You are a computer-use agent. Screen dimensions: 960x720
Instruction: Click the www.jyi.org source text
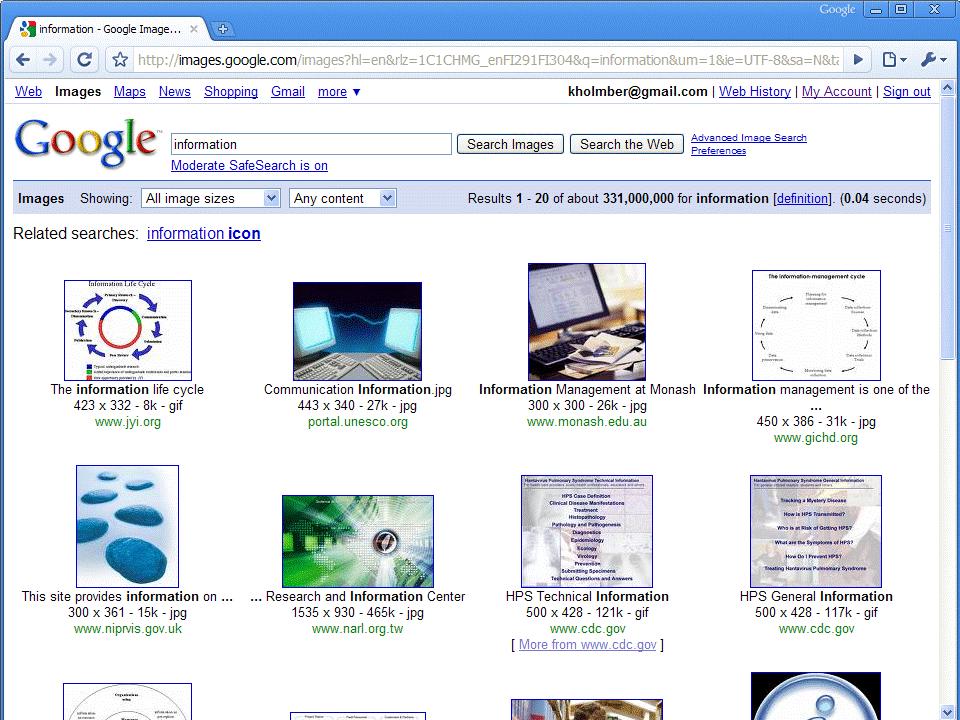[128, 421]
